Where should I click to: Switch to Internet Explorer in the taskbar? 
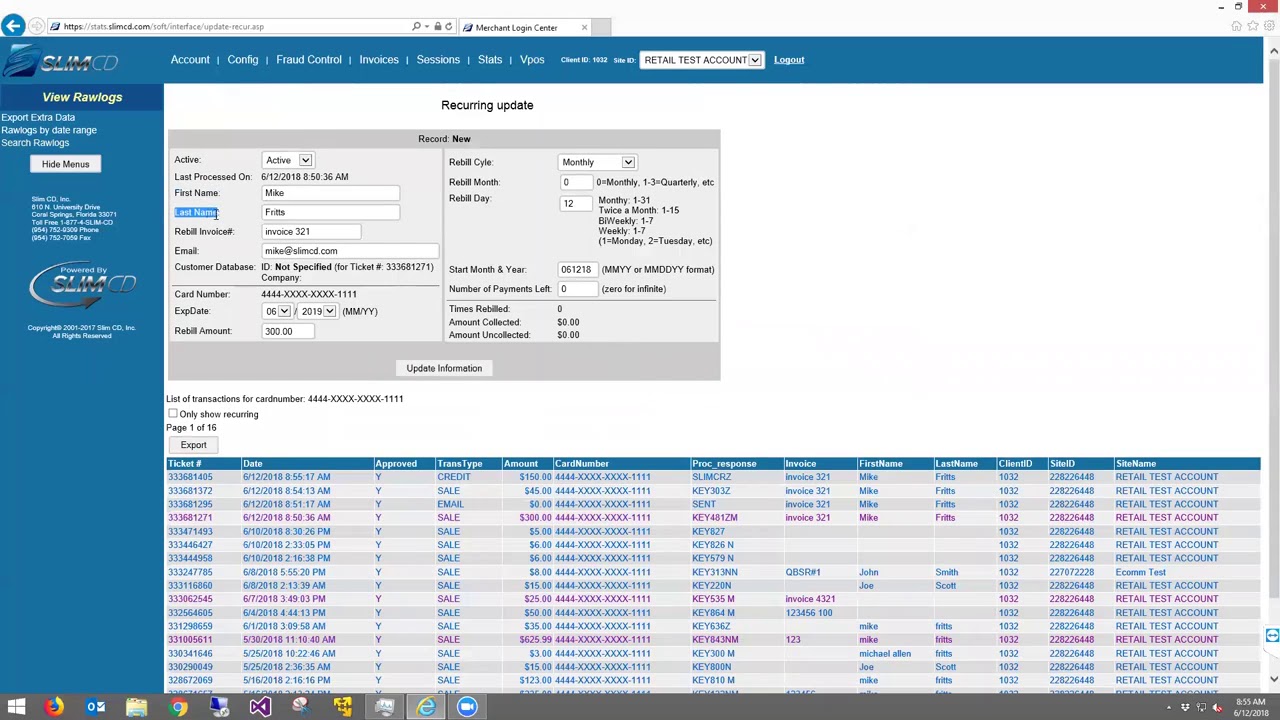(426, 707)
